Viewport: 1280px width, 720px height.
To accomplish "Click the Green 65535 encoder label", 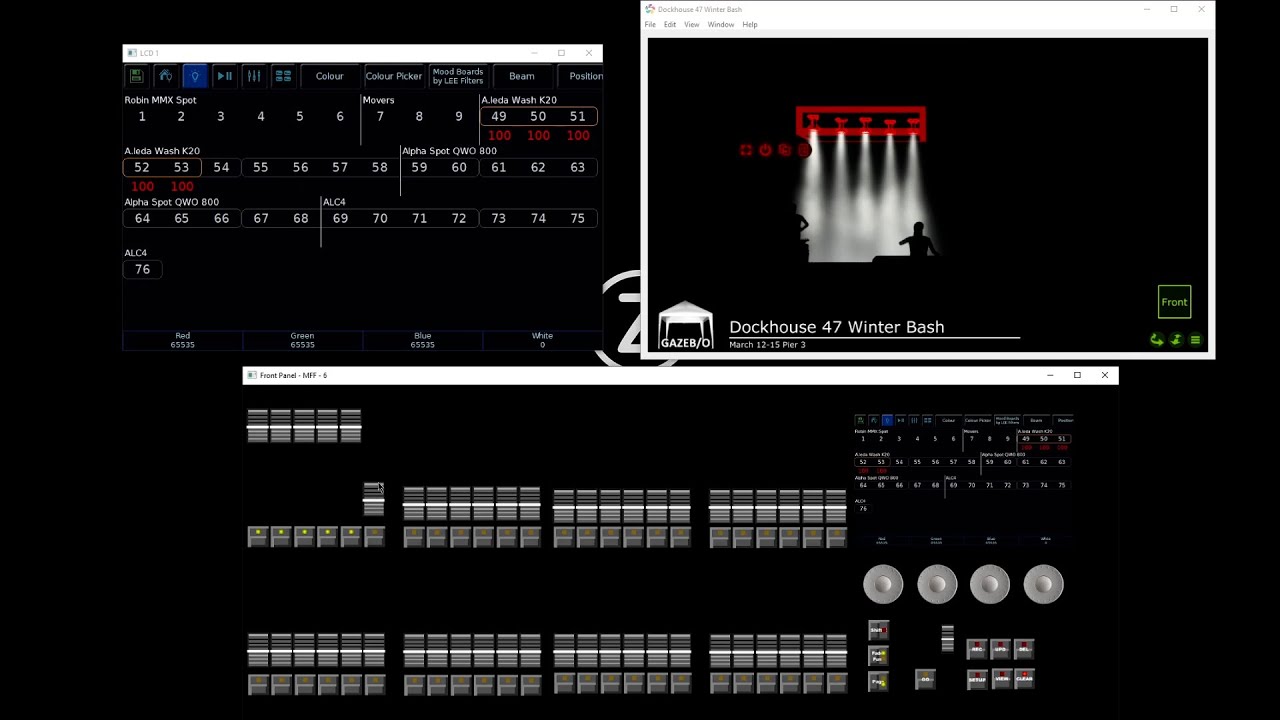I will (302, 340).
